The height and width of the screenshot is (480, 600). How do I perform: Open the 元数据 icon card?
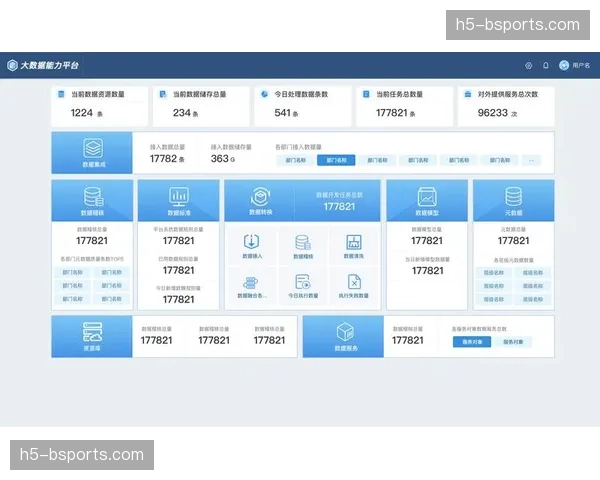coord(513,199)
